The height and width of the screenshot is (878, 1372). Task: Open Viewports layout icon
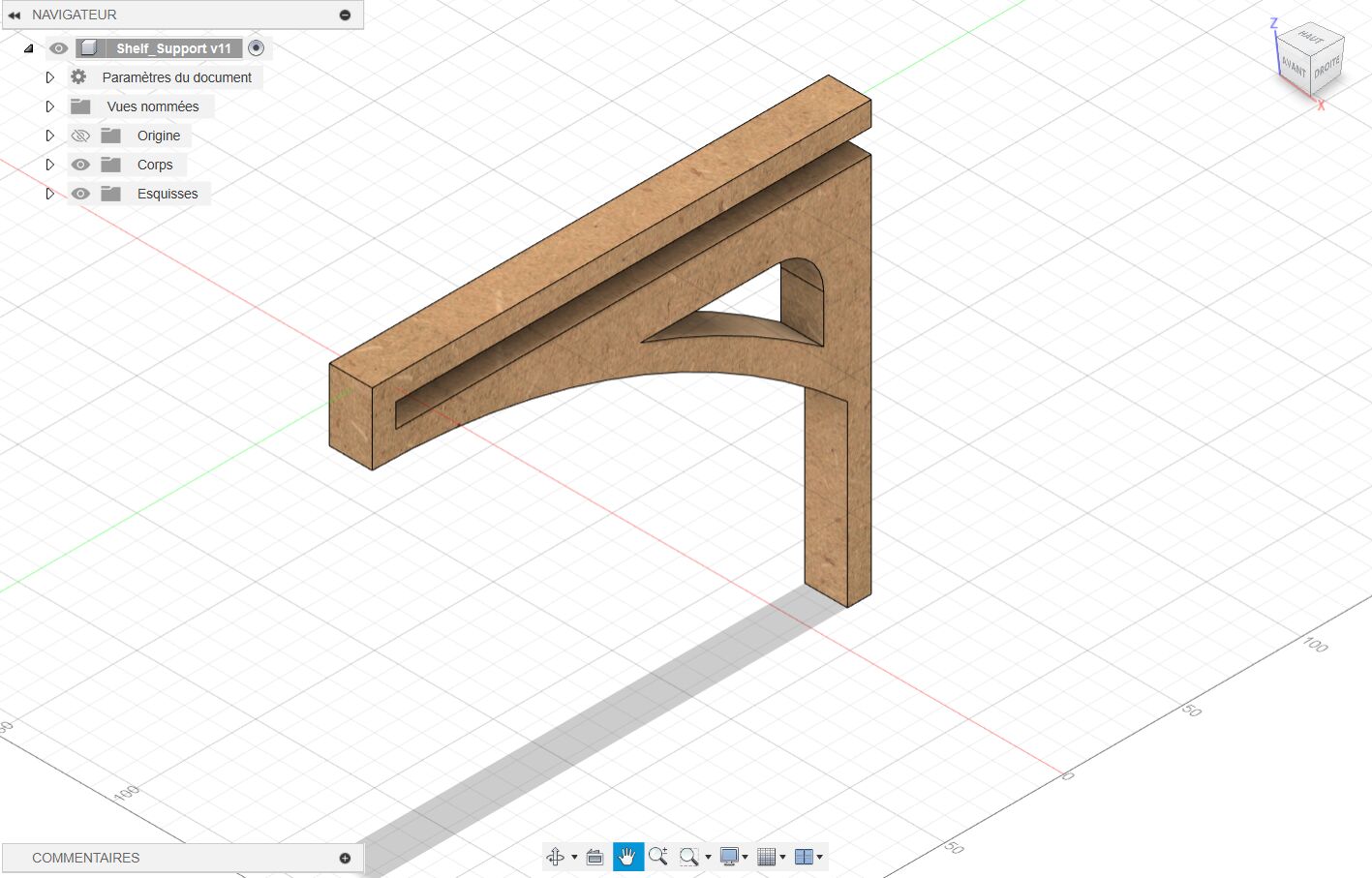804,857
